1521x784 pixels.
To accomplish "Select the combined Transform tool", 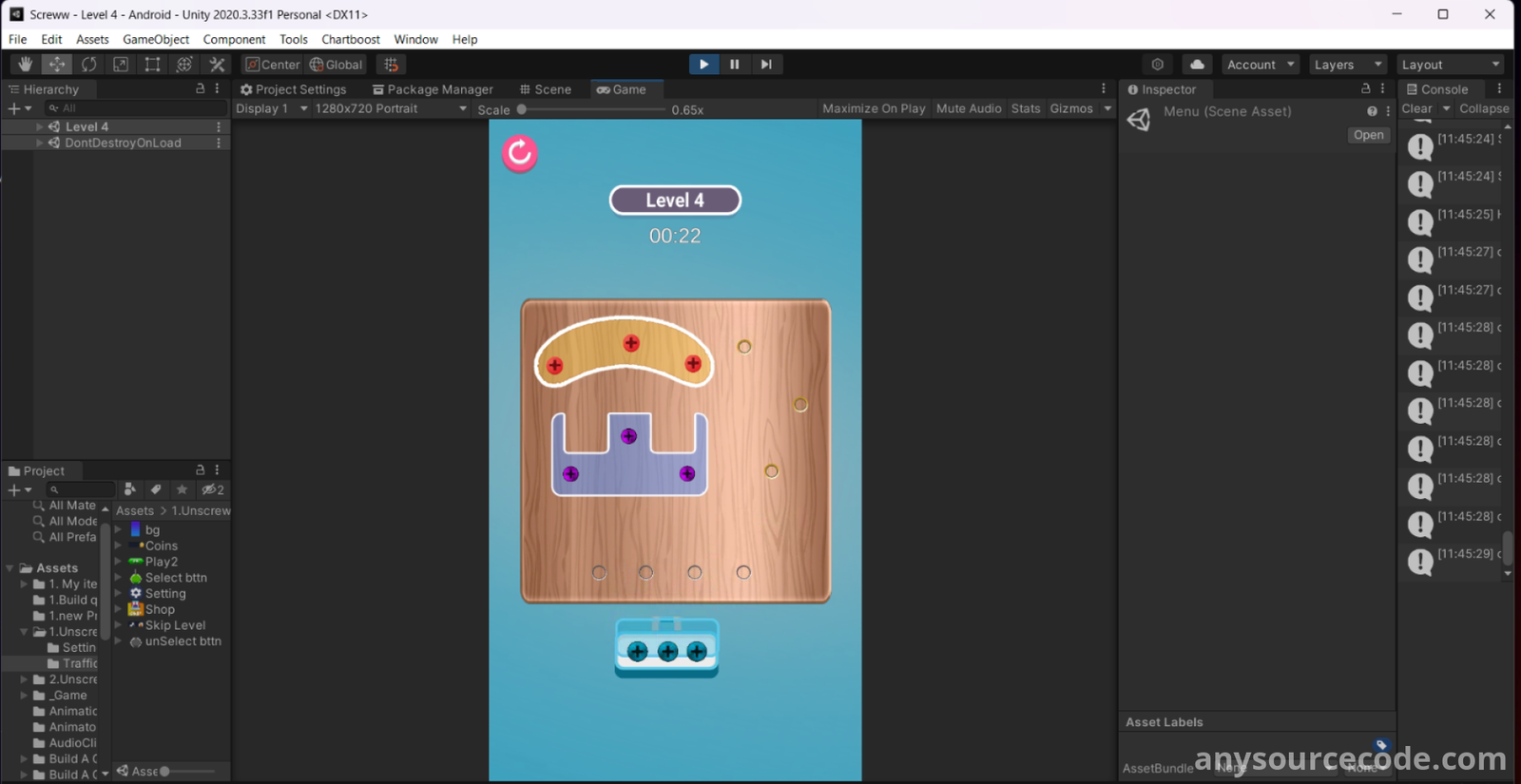I will point(184,65).
